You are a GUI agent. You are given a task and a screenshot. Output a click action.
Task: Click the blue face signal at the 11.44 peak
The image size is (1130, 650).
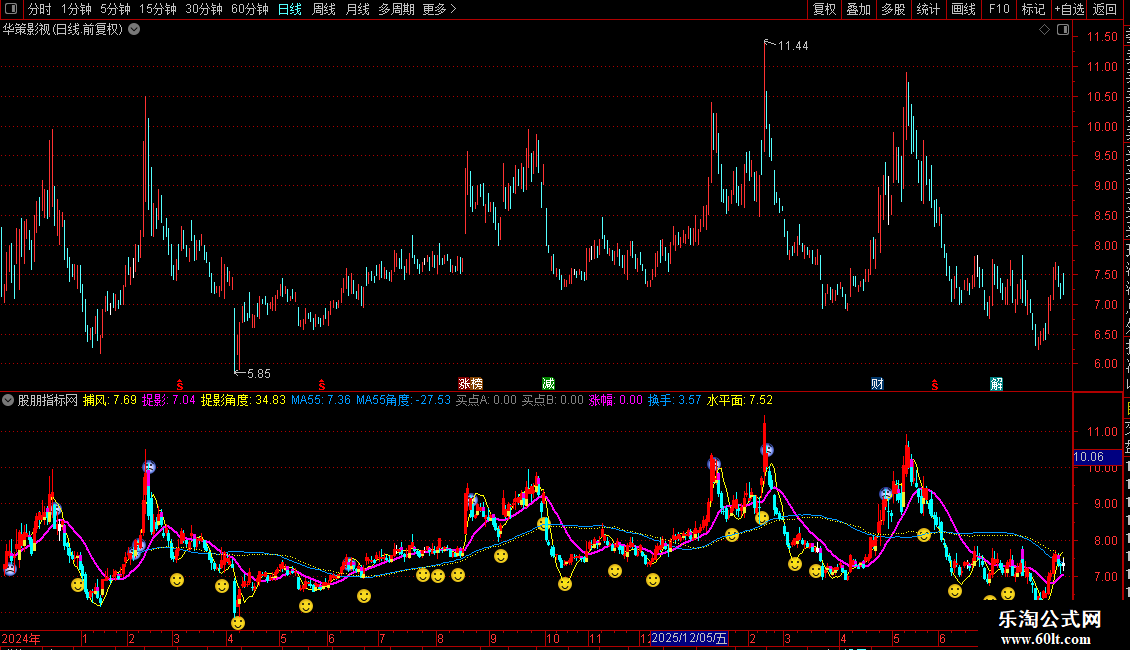click(x=768, y=450)
